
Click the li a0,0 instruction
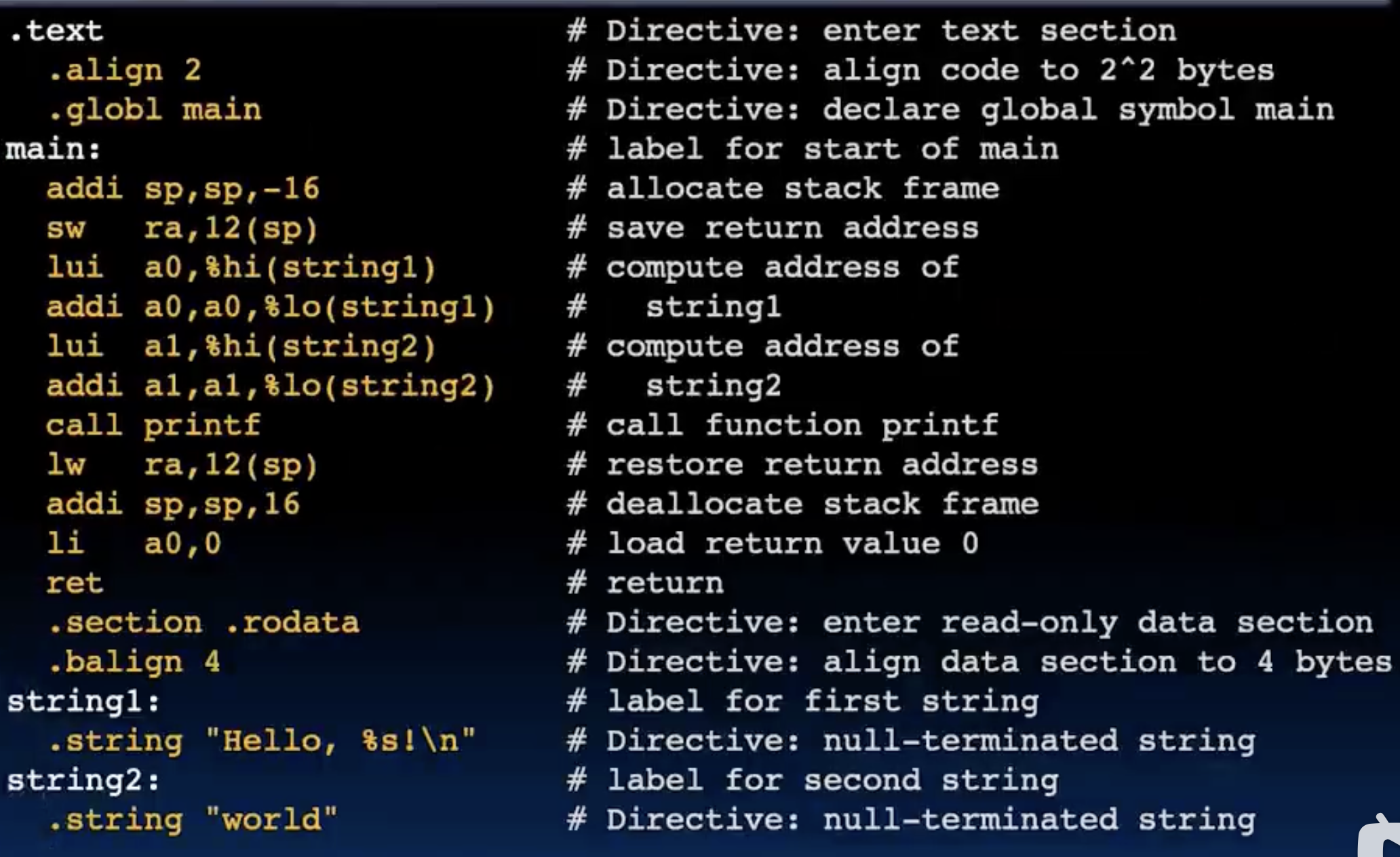(x=134, y=544)
